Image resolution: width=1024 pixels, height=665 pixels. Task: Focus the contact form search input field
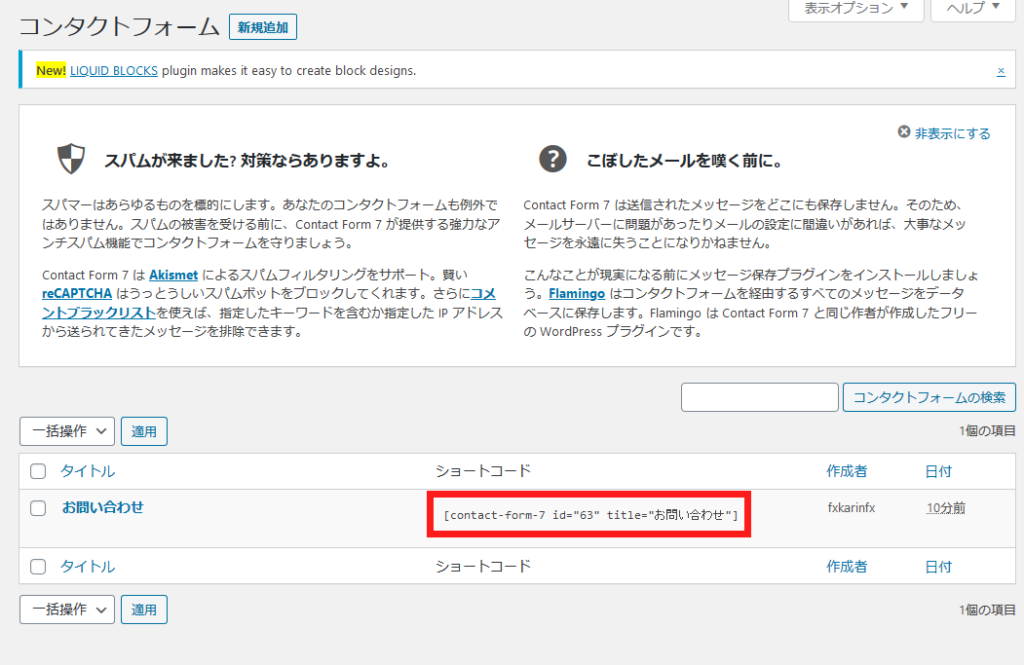coord(760,397)
